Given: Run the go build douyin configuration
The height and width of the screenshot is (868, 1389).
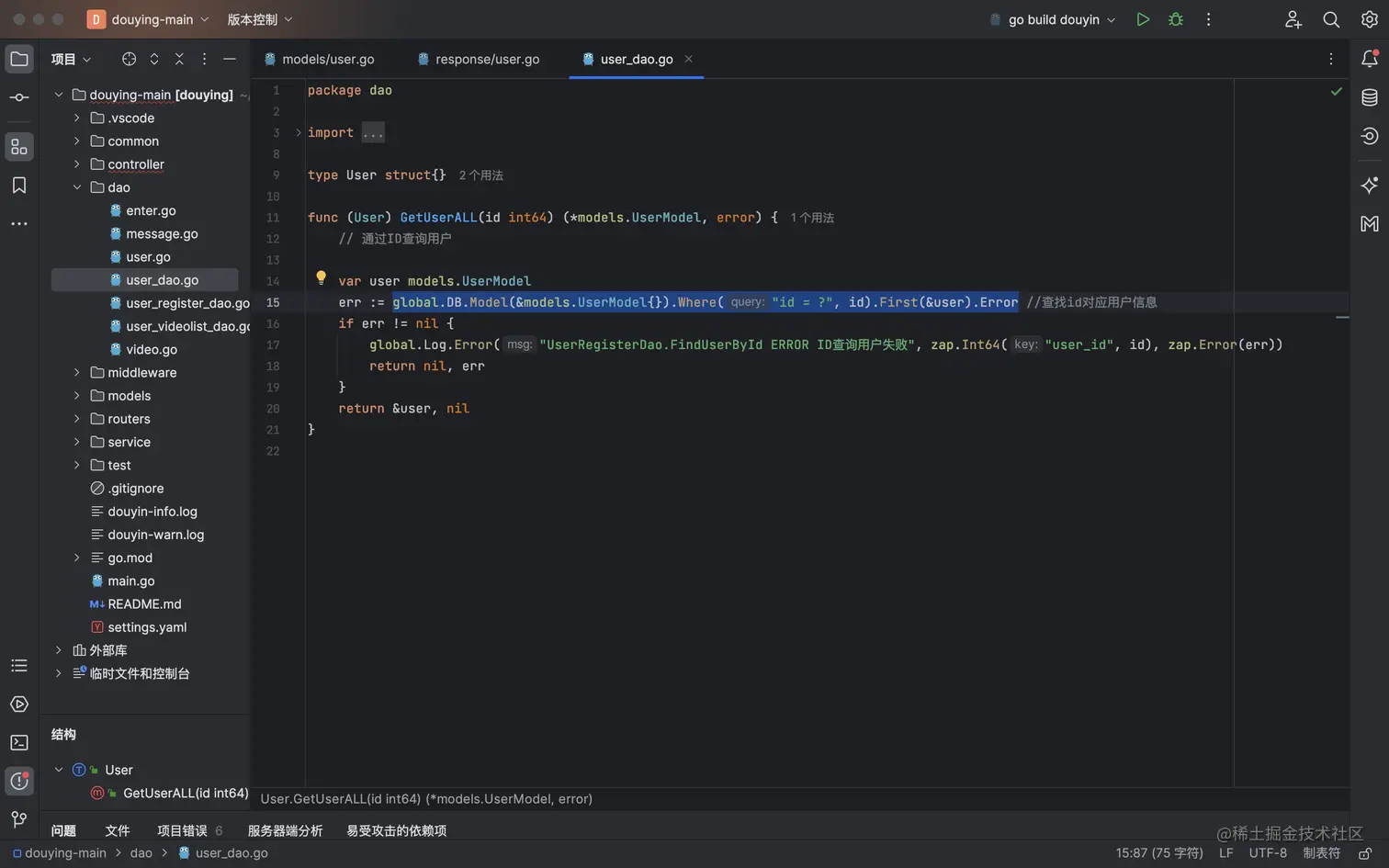Looking at the screenshot, I should [x=1143, y=19].
